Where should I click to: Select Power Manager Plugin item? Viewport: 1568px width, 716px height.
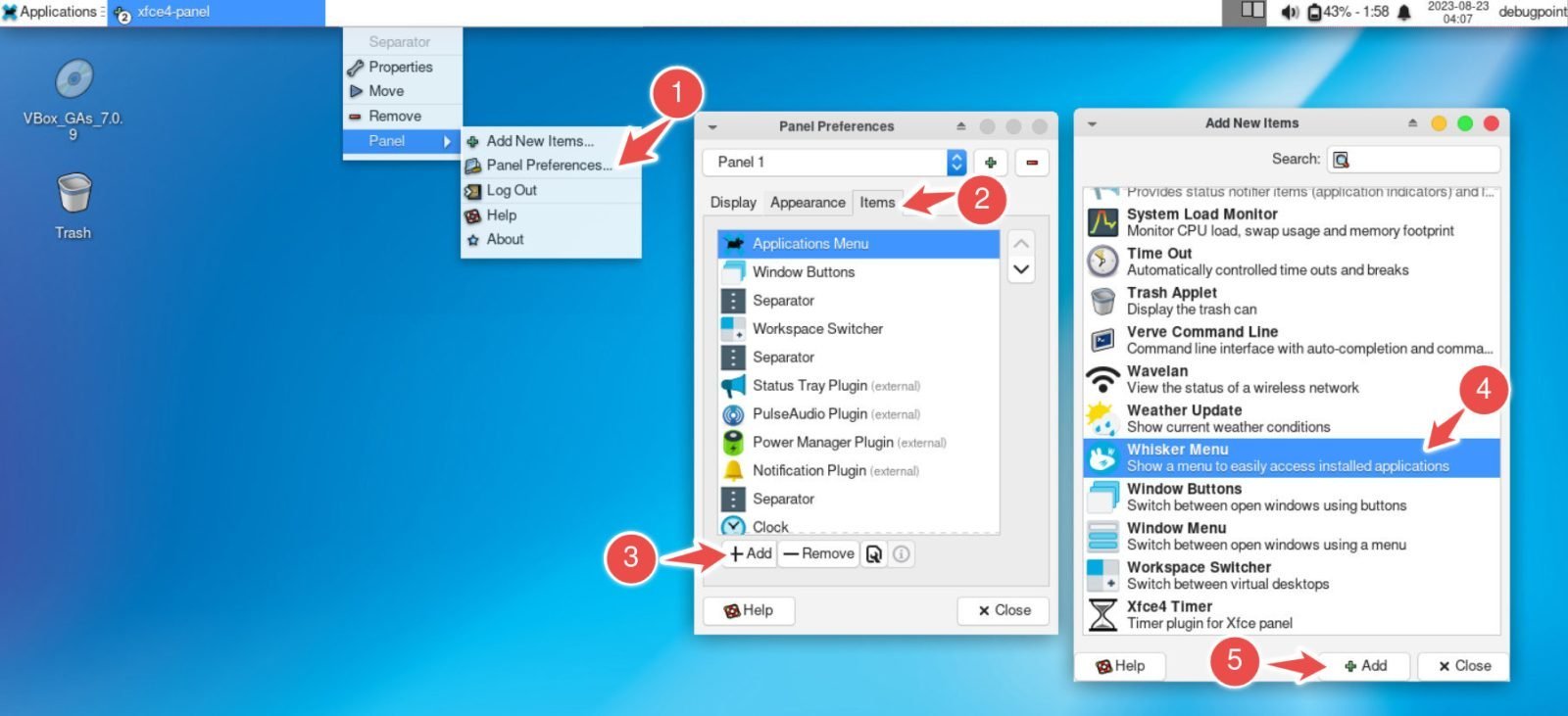[x=858, y=443]
